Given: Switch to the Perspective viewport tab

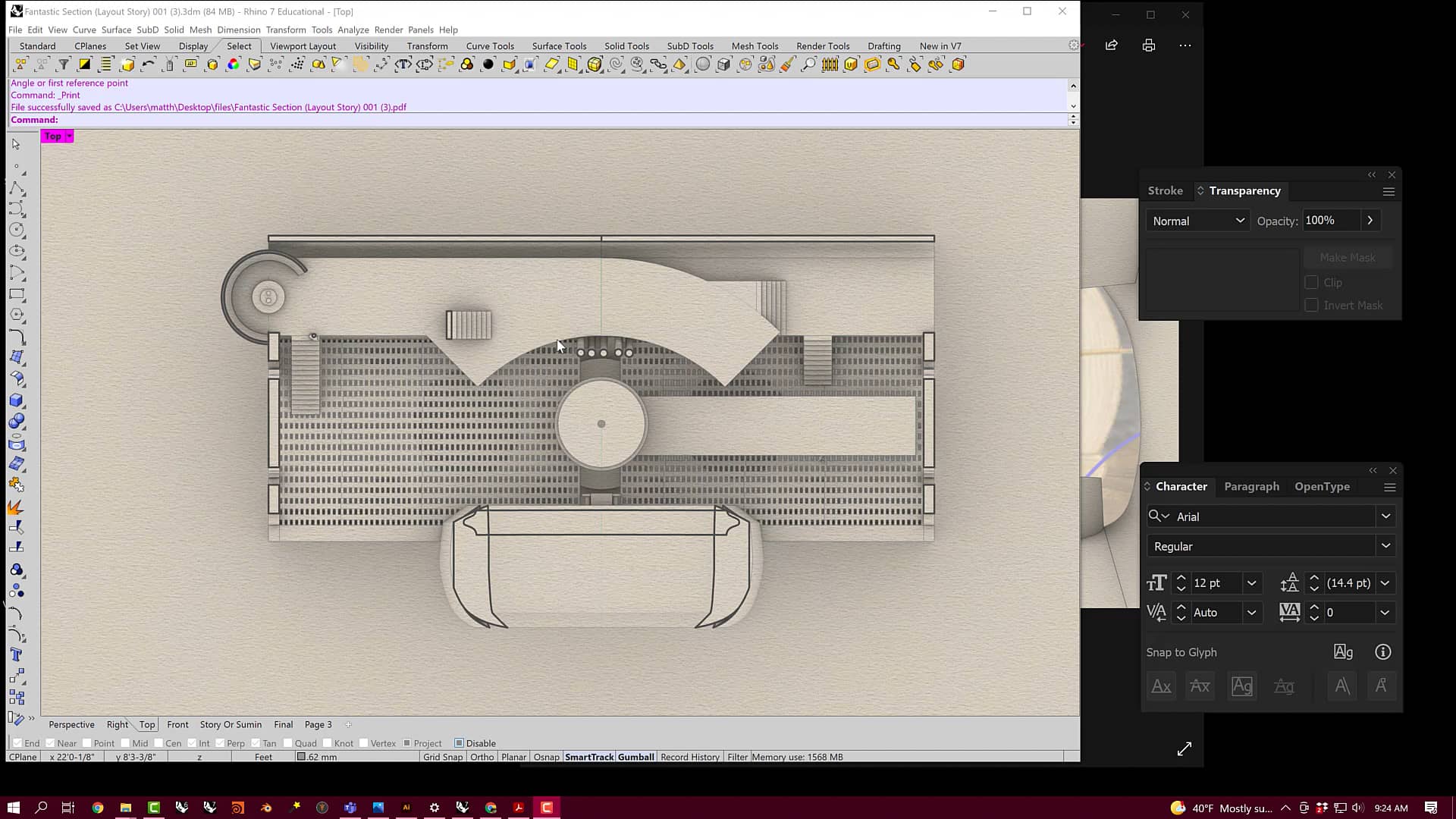Looking at the screenshot, I should pyautogui.click(x=71, y=724).
